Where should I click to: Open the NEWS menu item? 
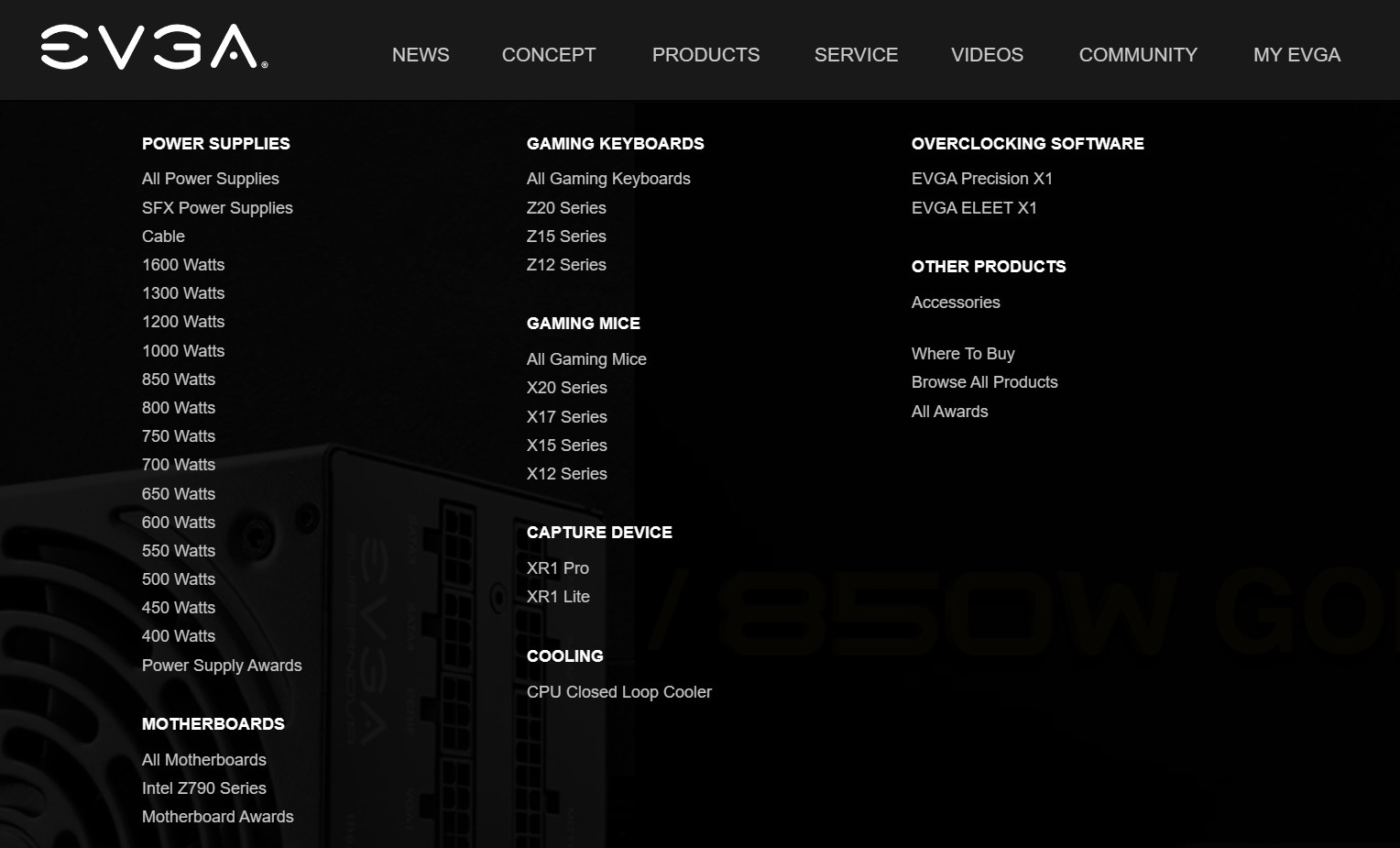421,55
